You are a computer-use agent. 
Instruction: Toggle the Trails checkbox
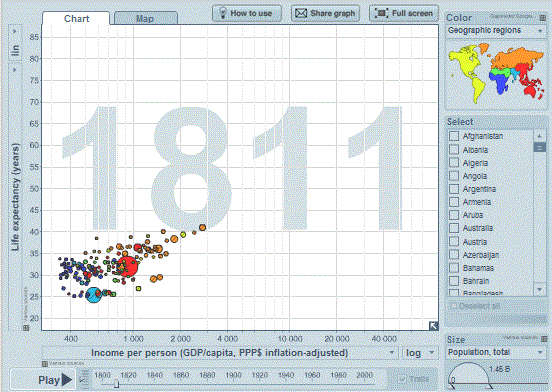[x=402, y=379]
